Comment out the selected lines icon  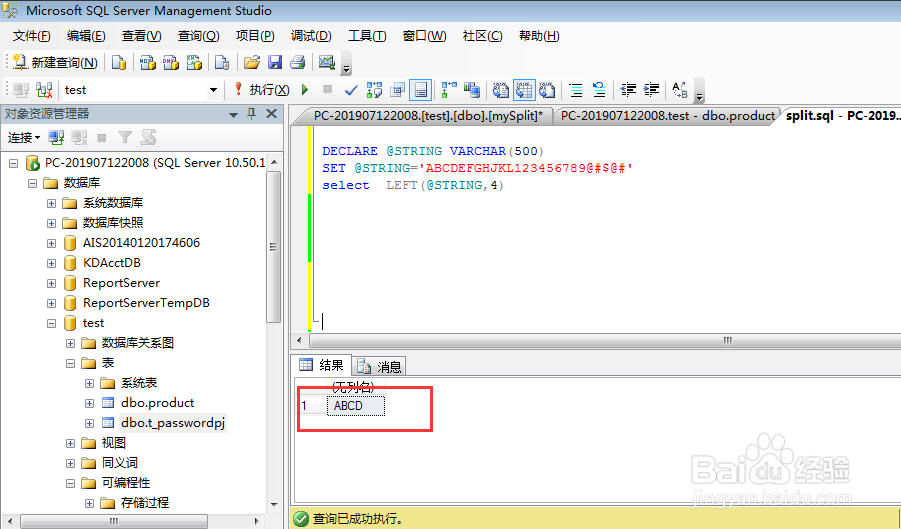(575, 90)
